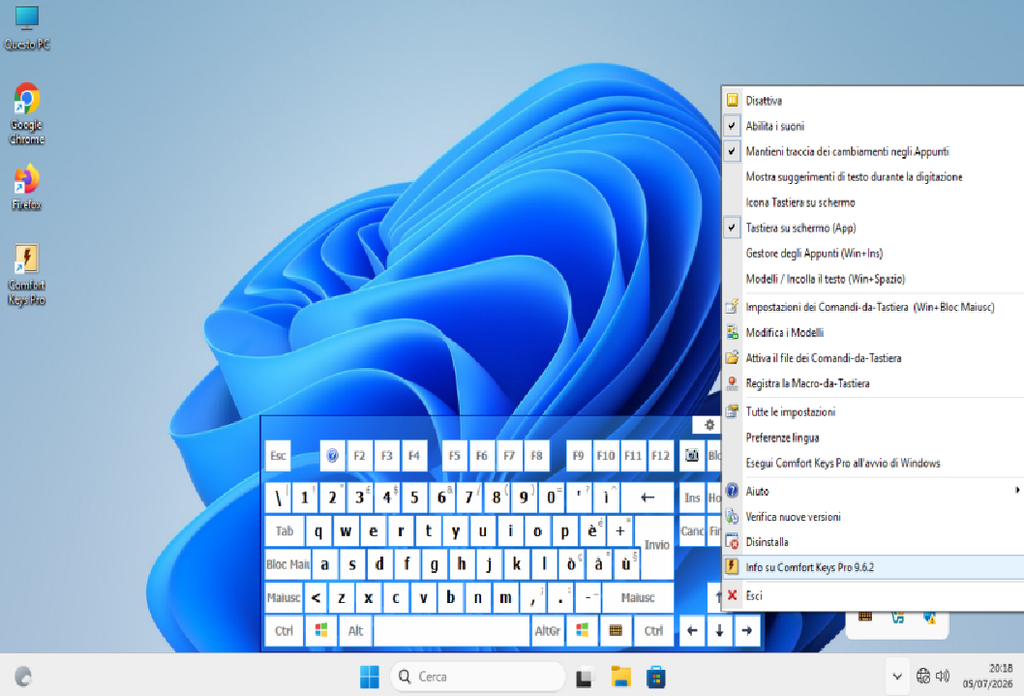Click the left Ctrl key beside the Windows key
Viewport: 1024px width, 696px height.
(283, 631)
